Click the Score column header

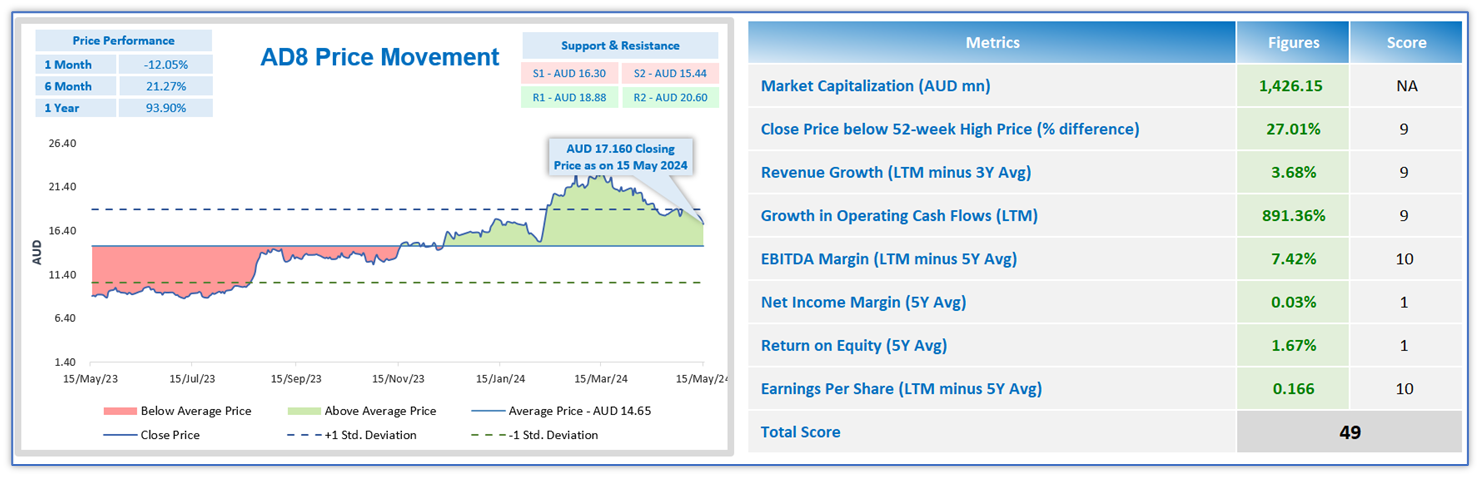[1406, 43]
